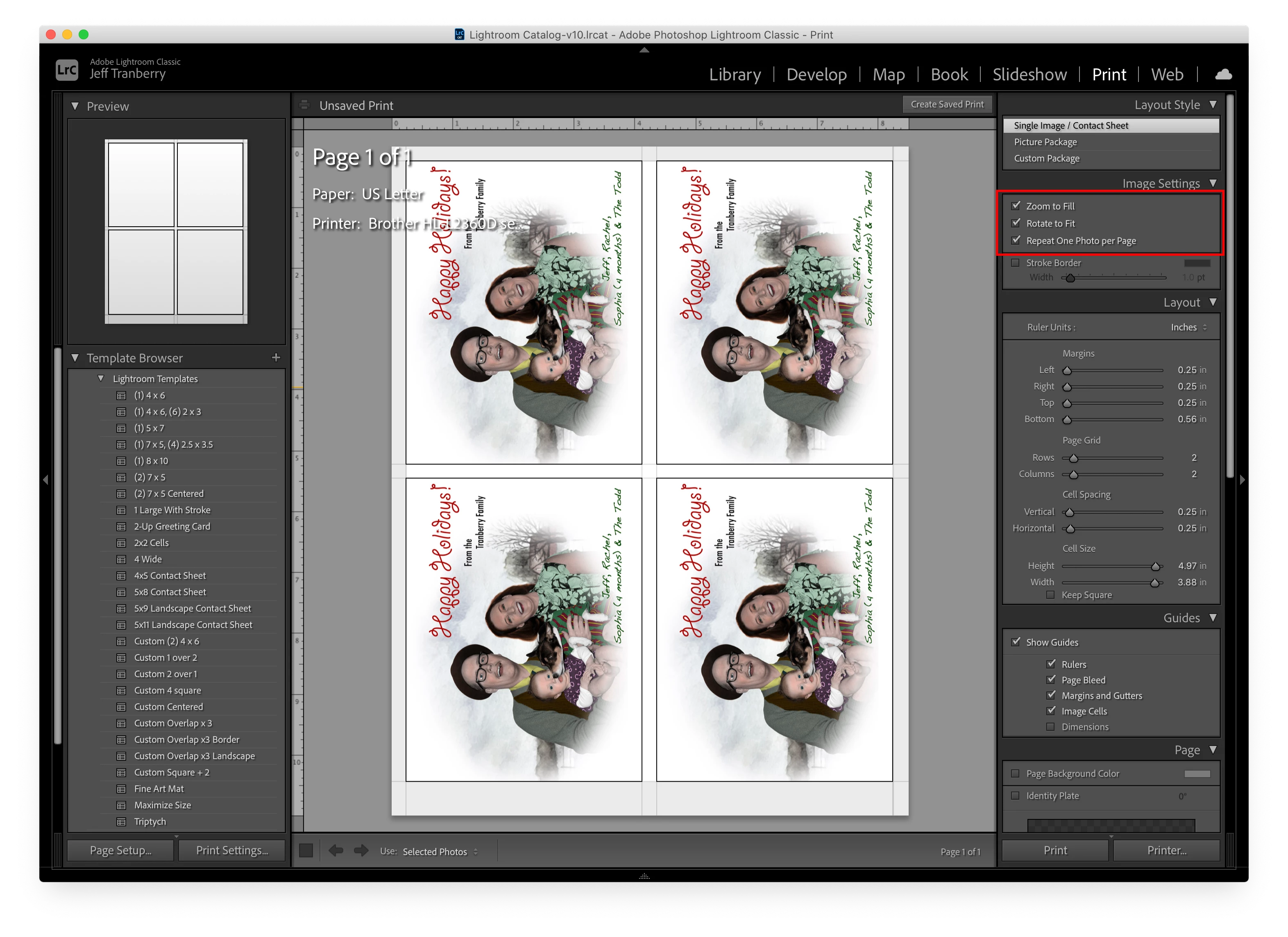Collapse right panel using edge arrow
The width and height of the screenshot is (1288, 937).
pyautogui.click(x=1242, y=480)
